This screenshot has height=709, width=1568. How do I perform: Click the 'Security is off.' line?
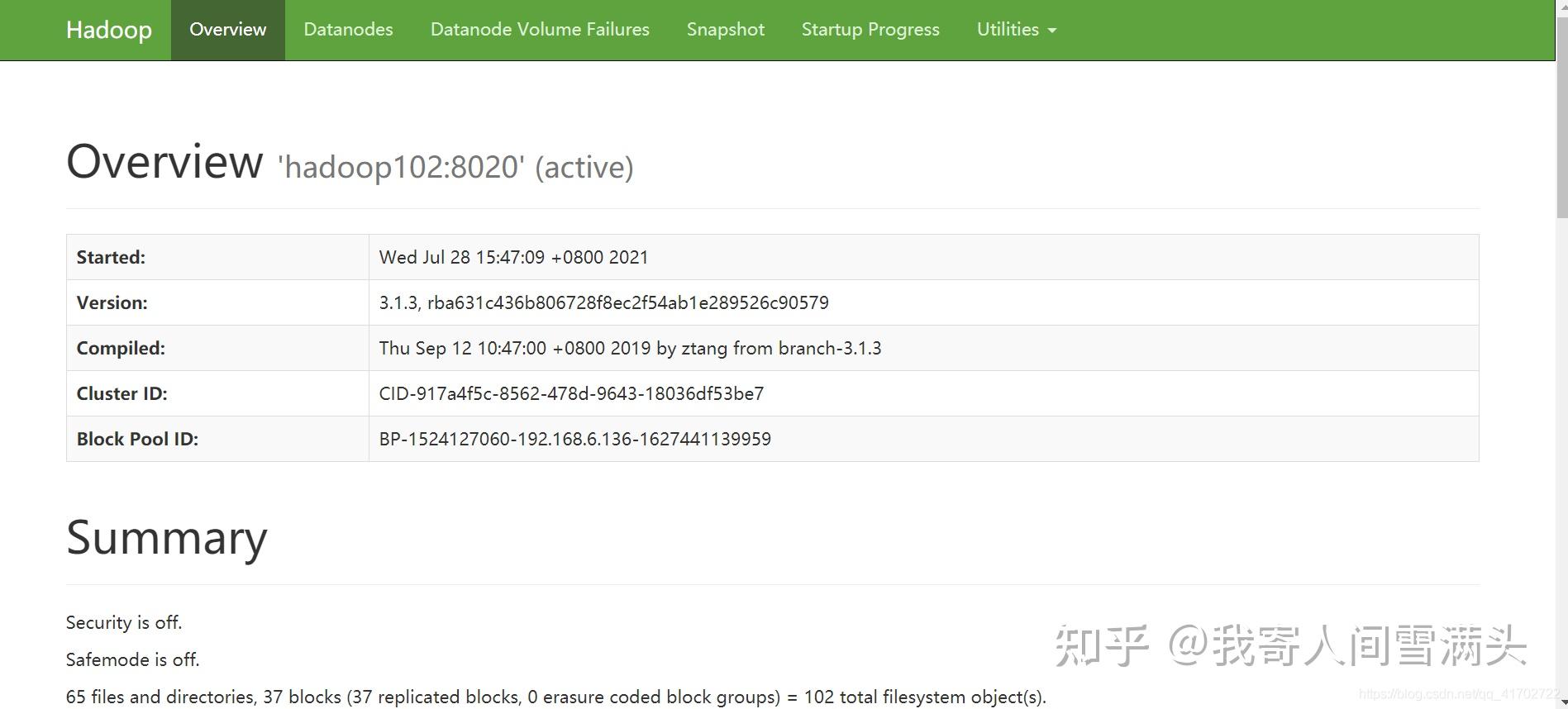point(124,622)
